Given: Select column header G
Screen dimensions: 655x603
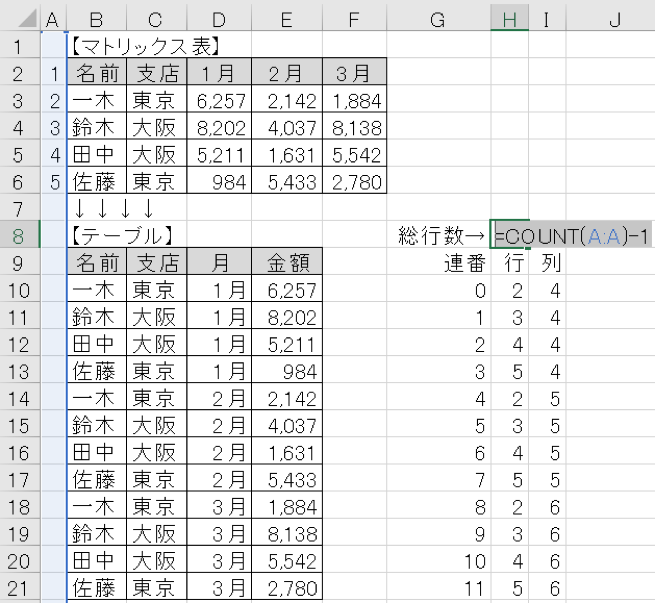Looking at the screenshot, I should 438,19.
